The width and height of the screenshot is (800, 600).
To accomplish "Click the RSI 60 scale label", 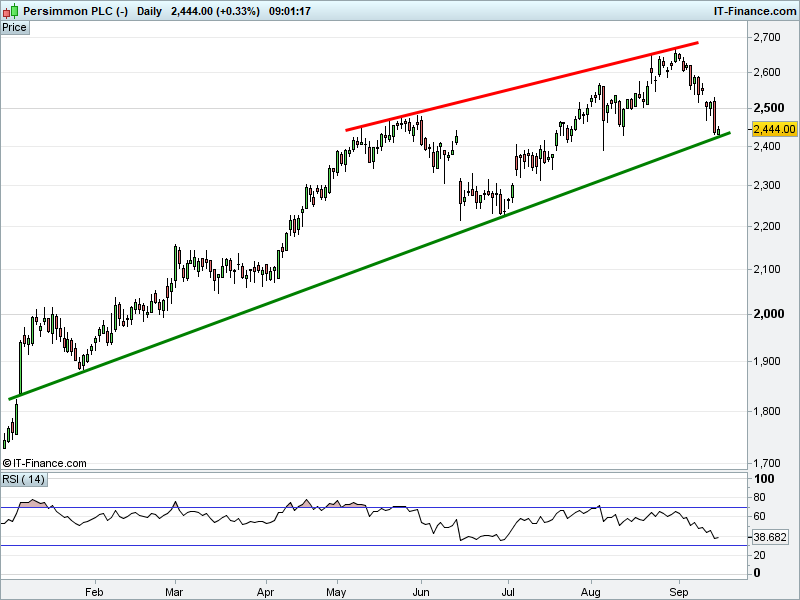I will click(759, 516).
